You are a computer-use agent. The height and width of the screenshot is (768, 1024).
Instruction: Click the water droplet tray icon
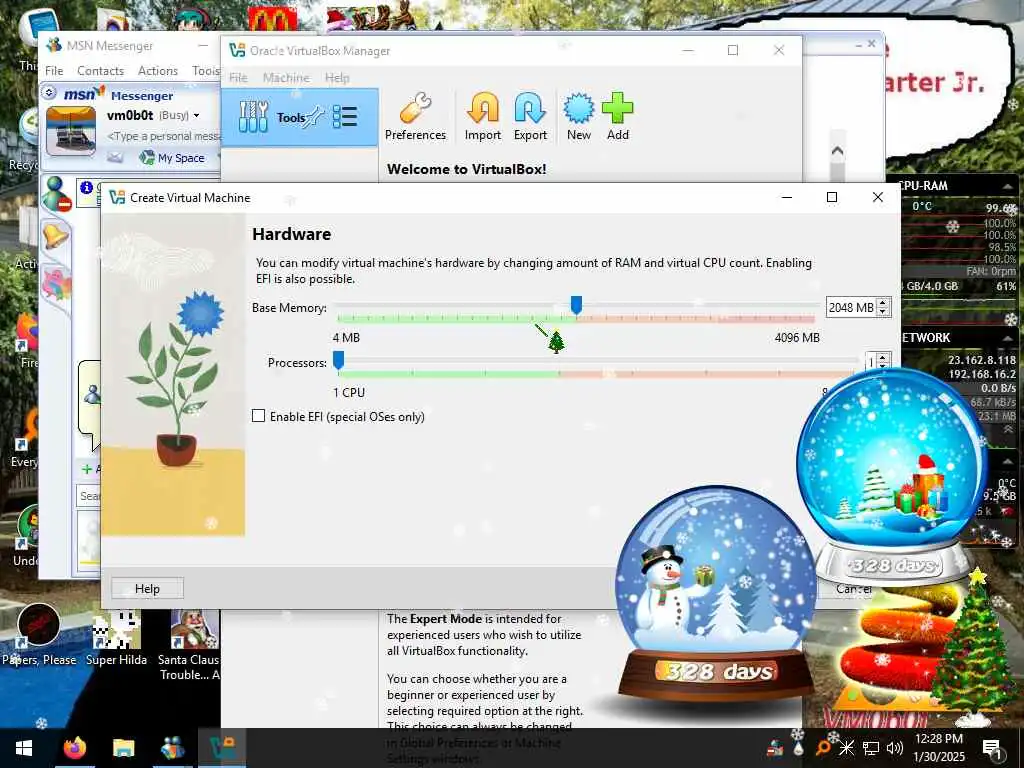(x=799, y=748)
